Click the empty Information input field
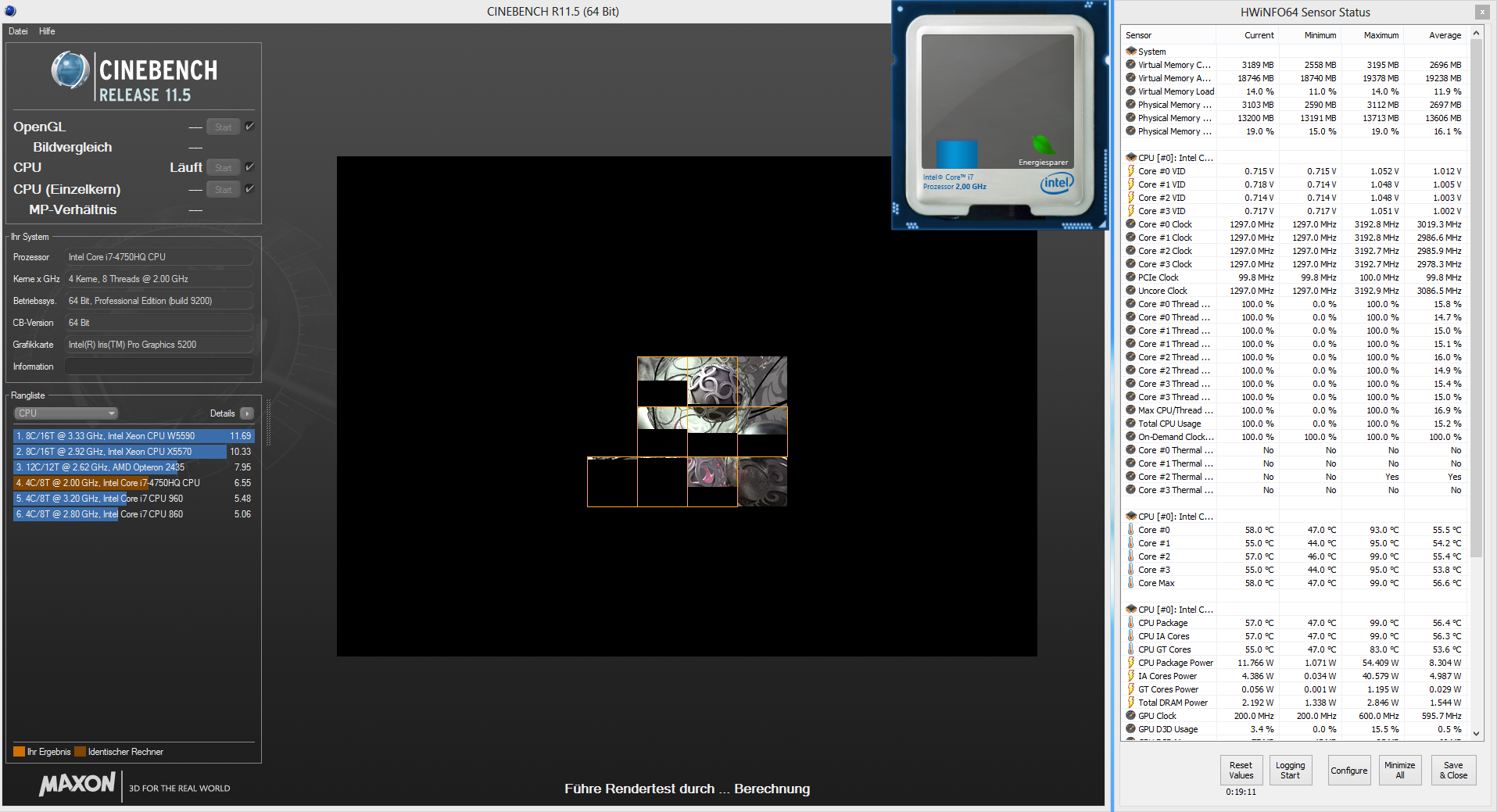The width and height of the screenshot is (1497, 812). click(x=159, y=367)
